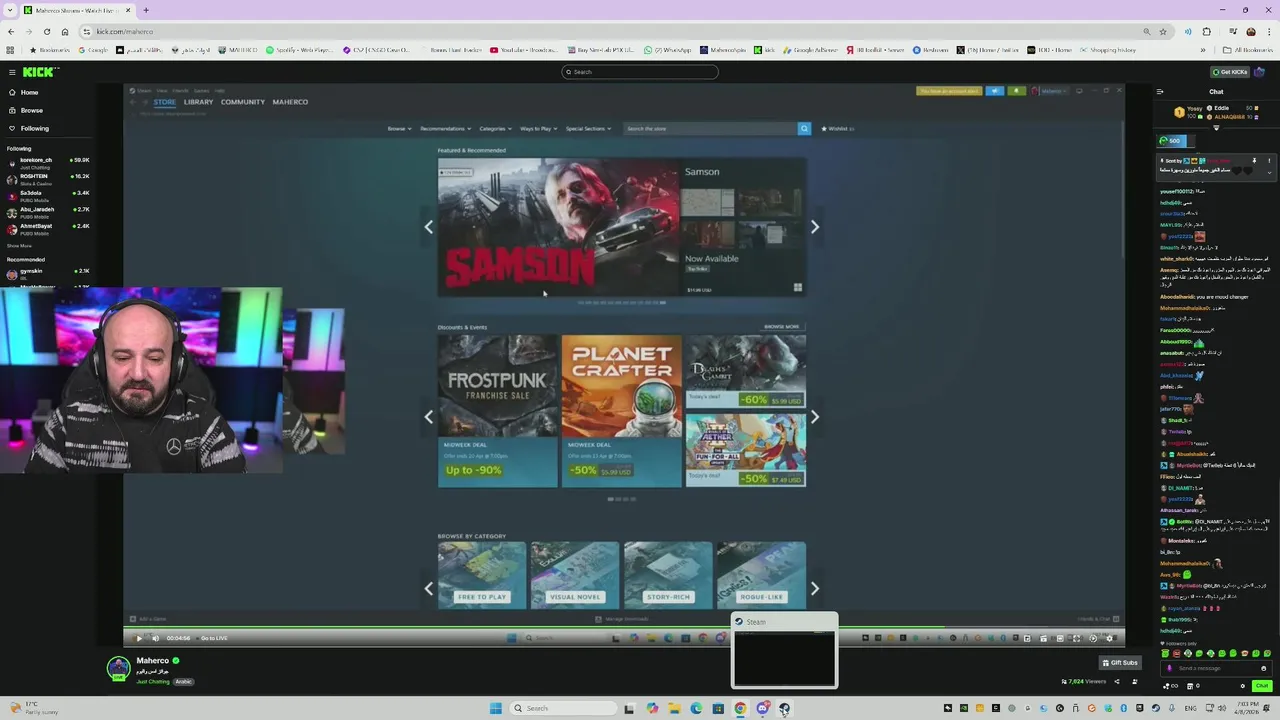Click the chat message input

coord(1215,668)
